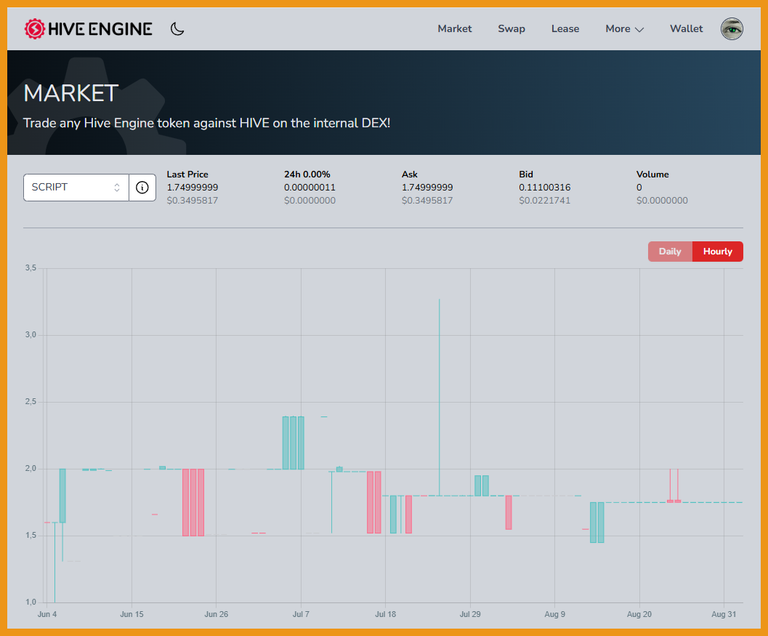Viewport: 768px width, 636px height.
Task: Toggle dark mode moon icon
Action: [177, 29]
